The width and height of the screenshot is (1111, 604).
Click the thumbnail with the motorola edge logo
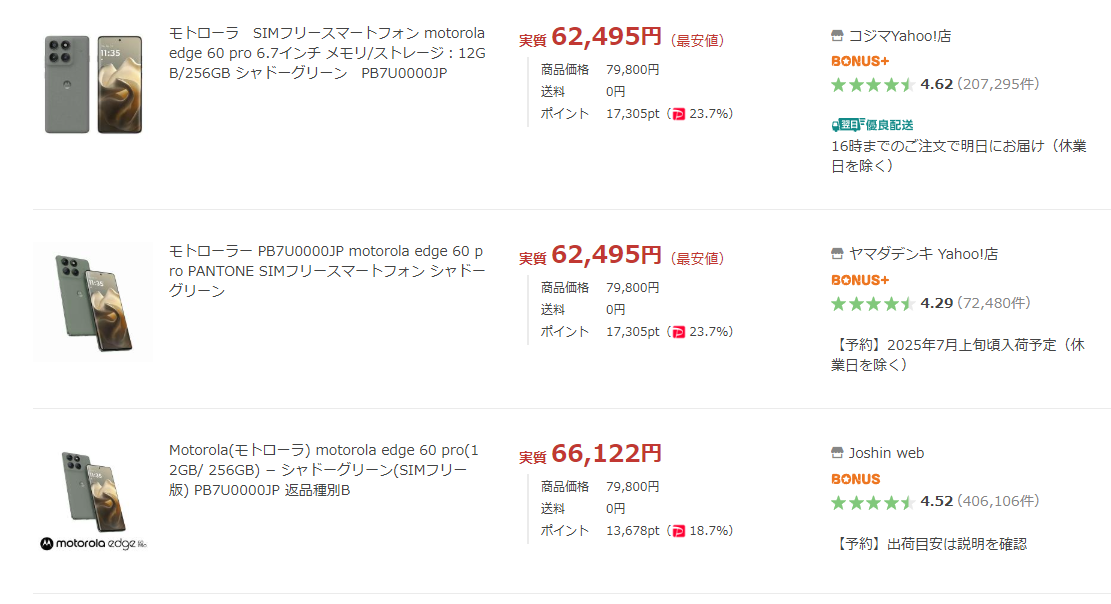pos(94,501)
